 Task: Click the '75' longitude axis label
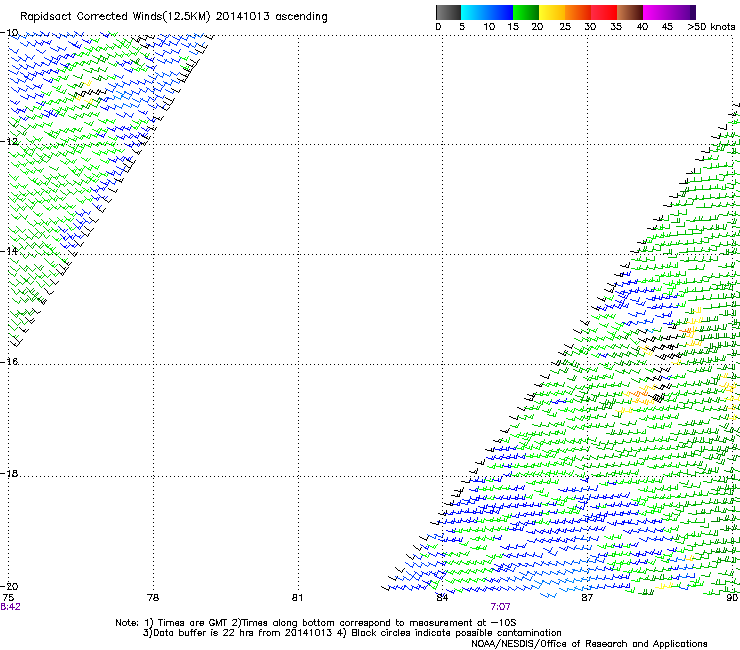[x=8, y=598]
